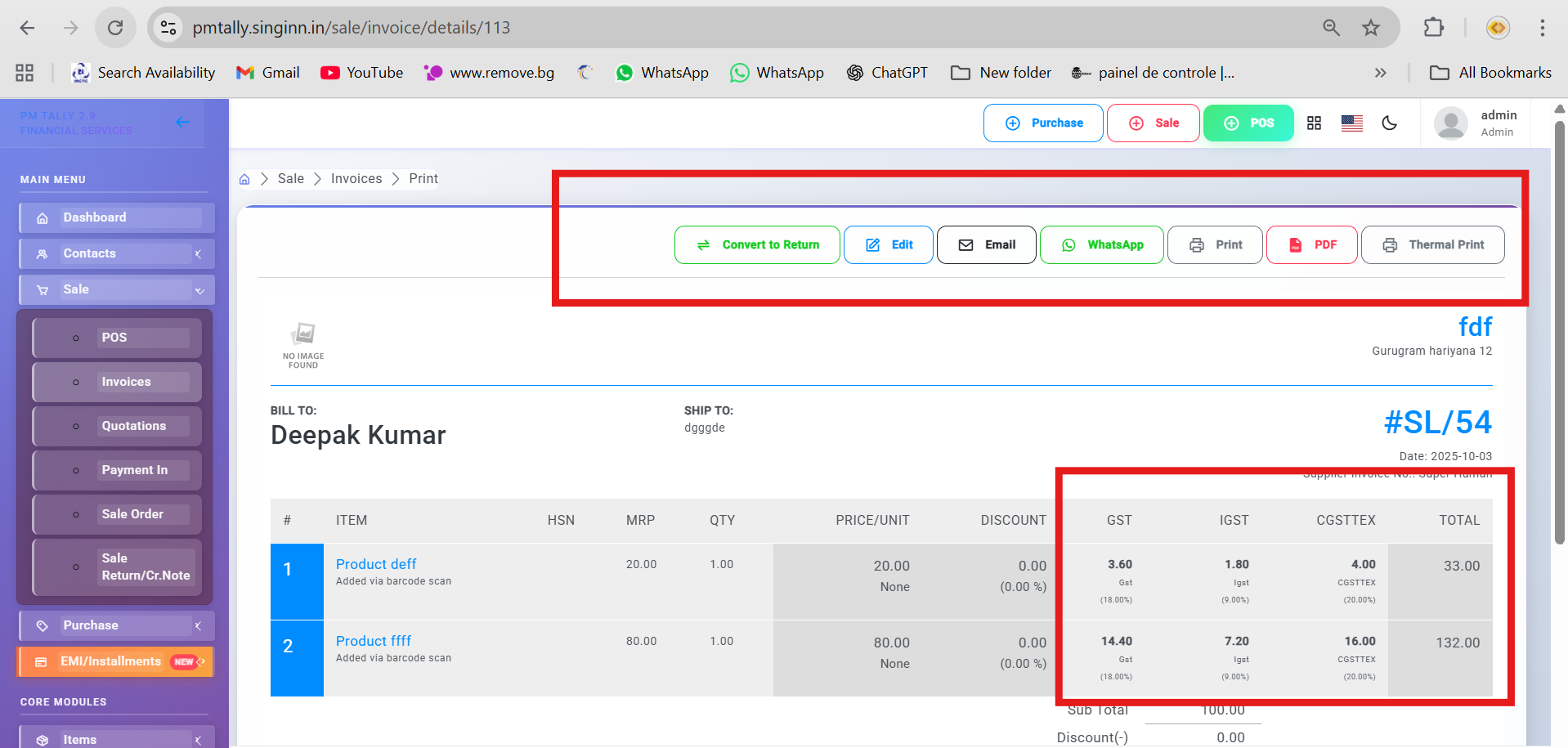Toggle dark mode with the moon icon
The height and width of the screenshot is (748, 1568).
(x=1389, y=123)
